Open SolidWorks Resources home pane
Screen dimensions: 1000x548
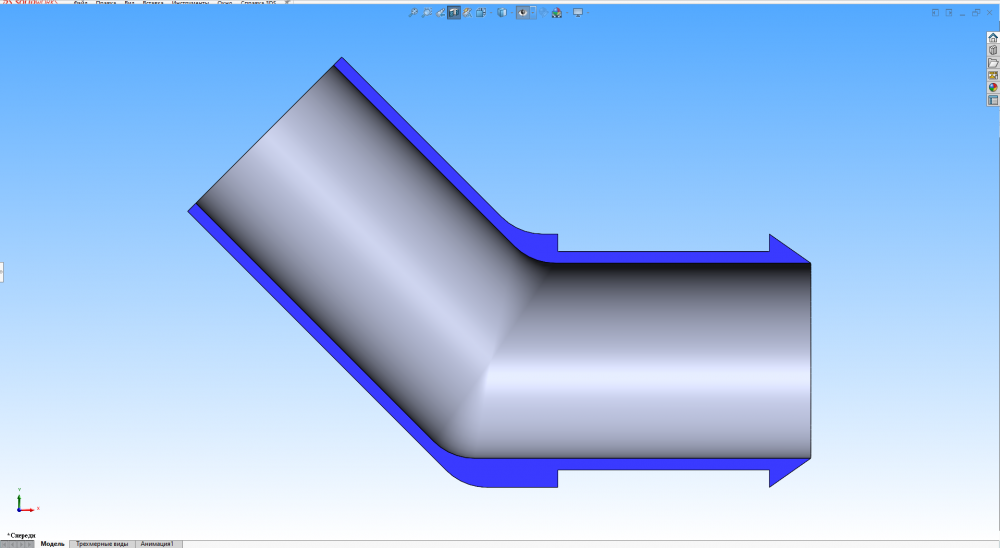point(993,38)
